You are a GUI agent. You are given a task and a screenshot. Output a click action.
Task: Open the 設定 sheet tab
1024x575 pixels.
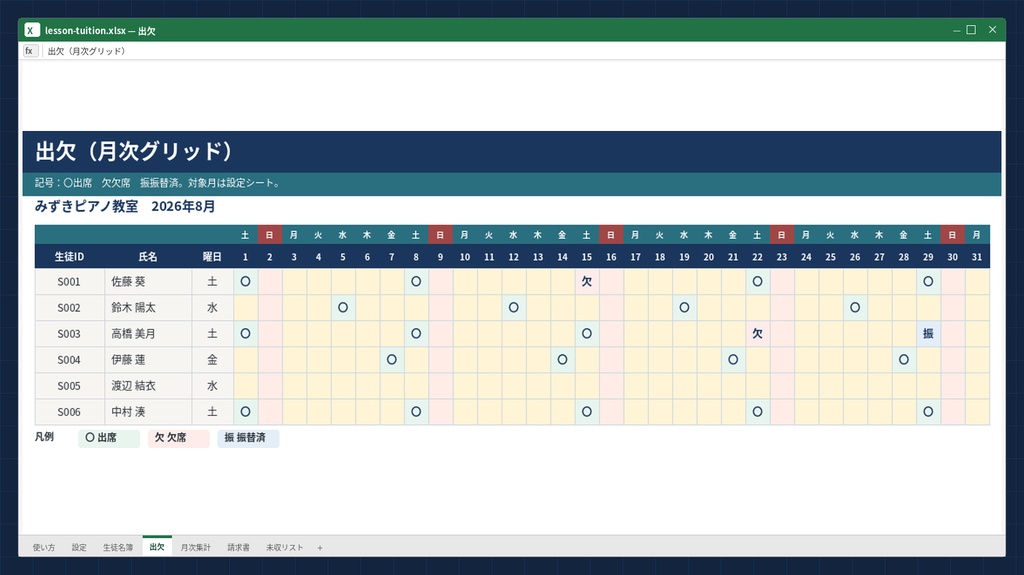tap(79, 548)
